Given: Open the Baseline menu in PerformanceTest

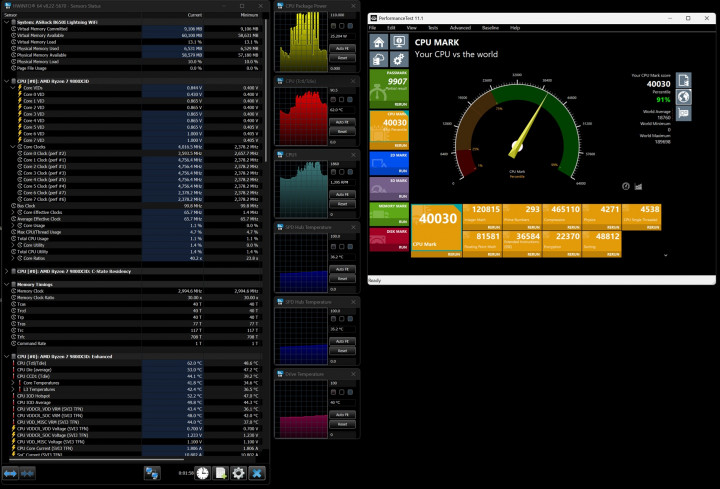Looking at the screenshot, I should 490,28.
